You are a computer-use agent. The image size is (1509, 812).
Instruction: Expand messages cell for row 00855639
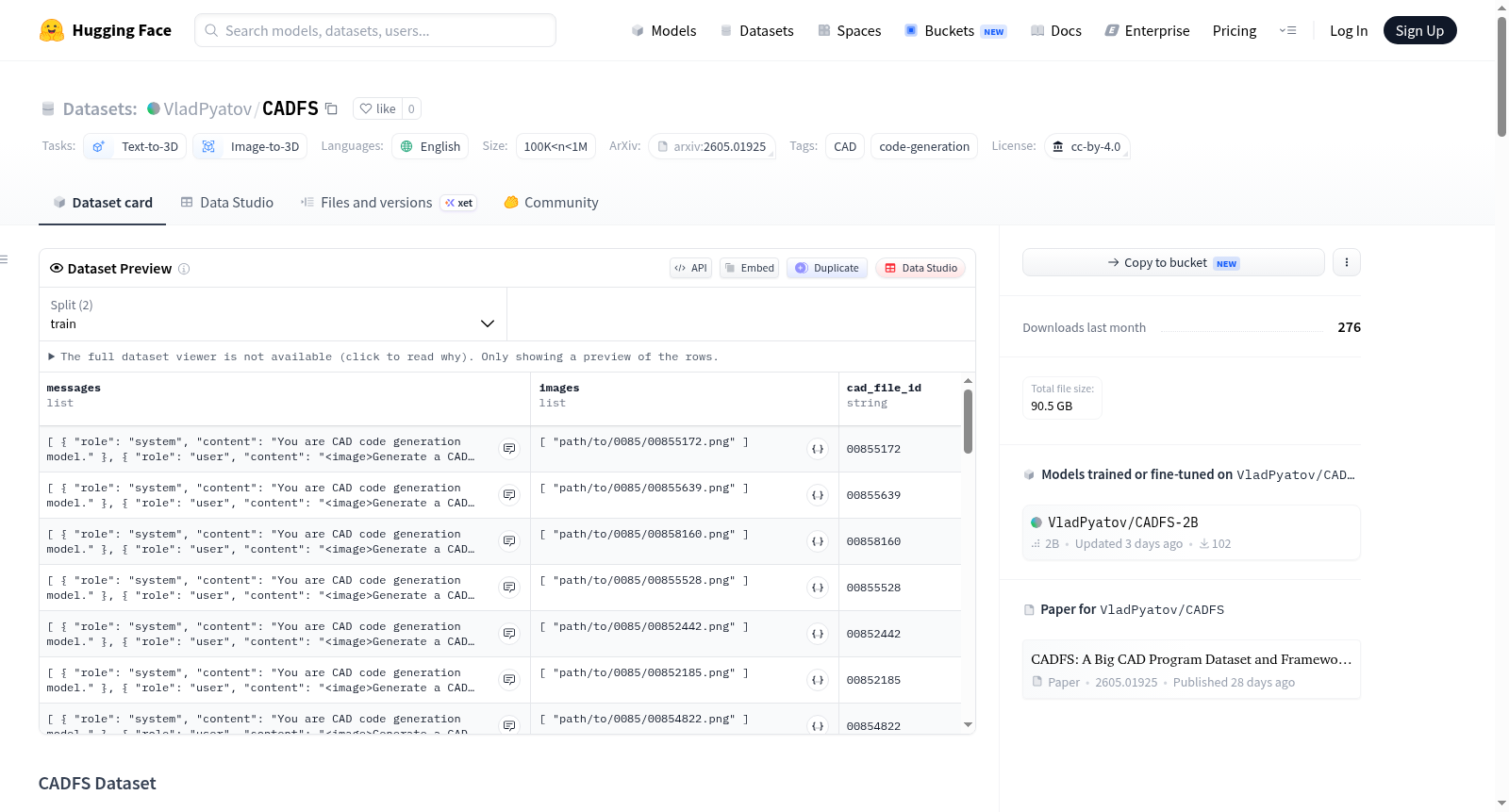tap(509, 495)
